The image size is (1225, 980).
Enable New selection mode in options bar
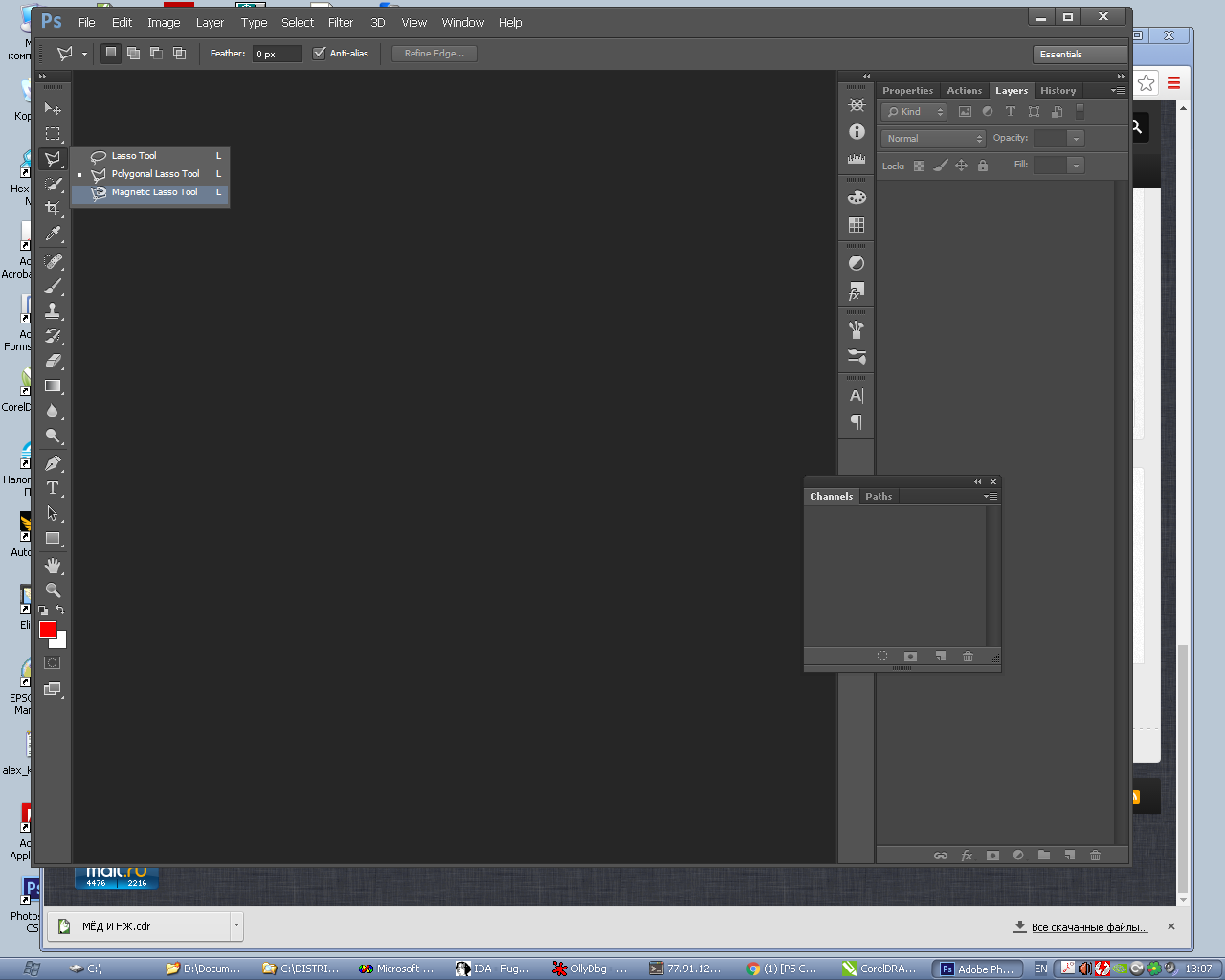pos(111,53)
